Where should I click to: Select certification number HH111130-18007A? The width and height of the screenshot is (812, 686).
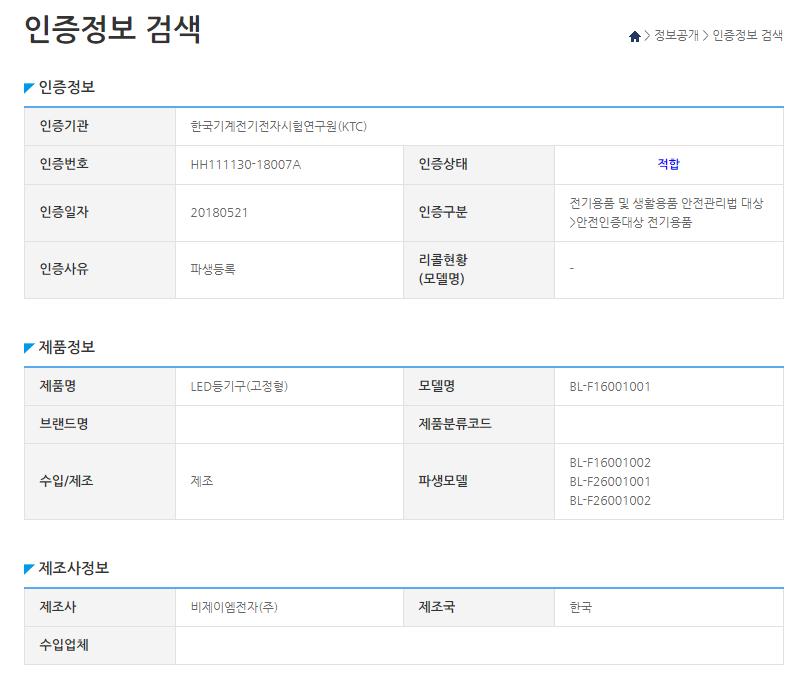(x=245, y=165)
